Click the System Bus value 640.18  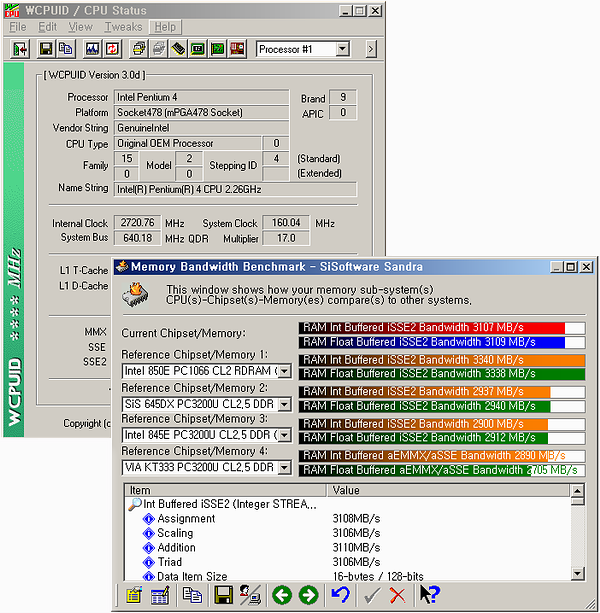137,238
